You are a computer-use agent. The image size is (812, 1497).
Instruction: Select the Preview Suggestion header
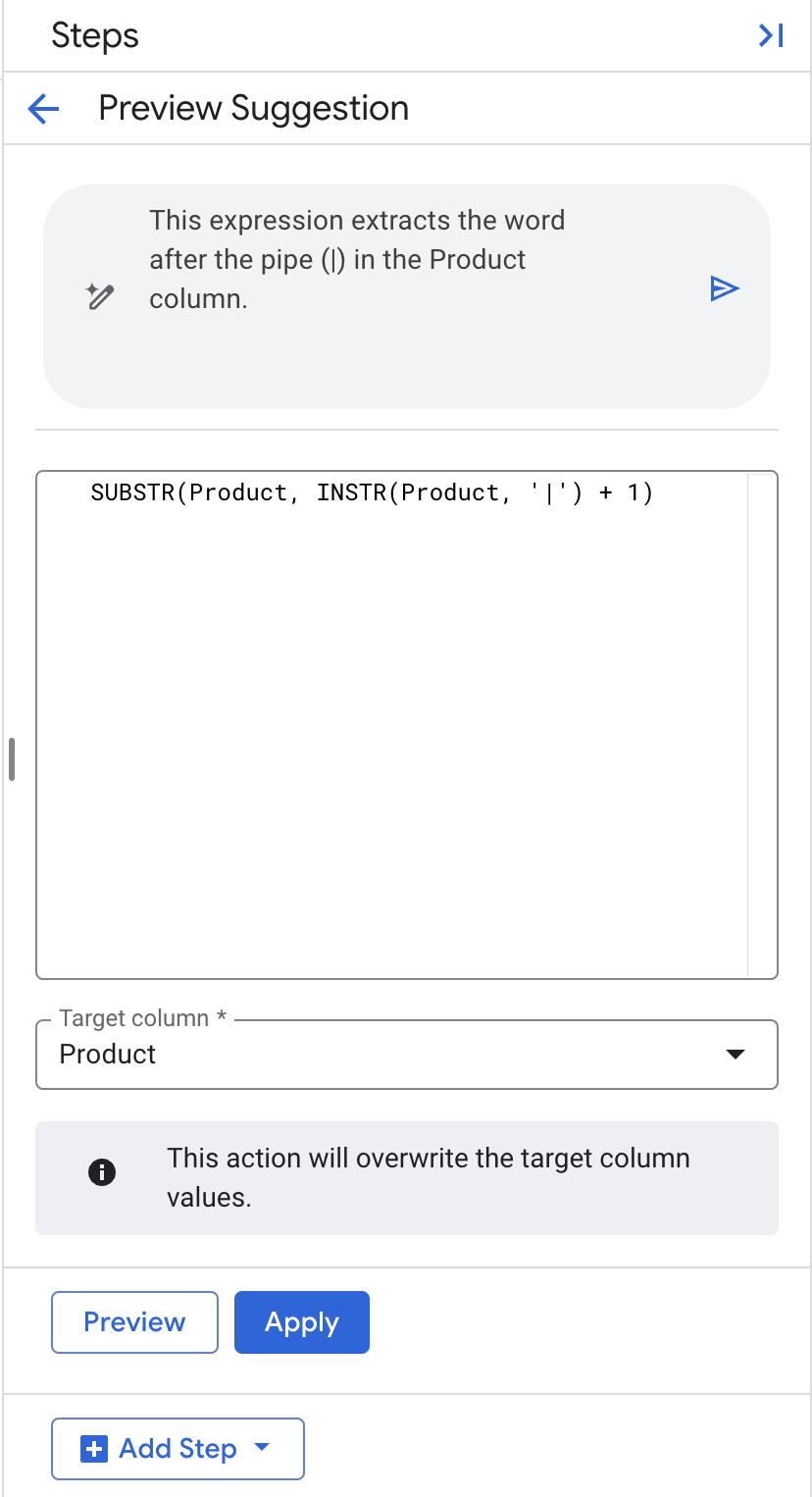point(253,108)
